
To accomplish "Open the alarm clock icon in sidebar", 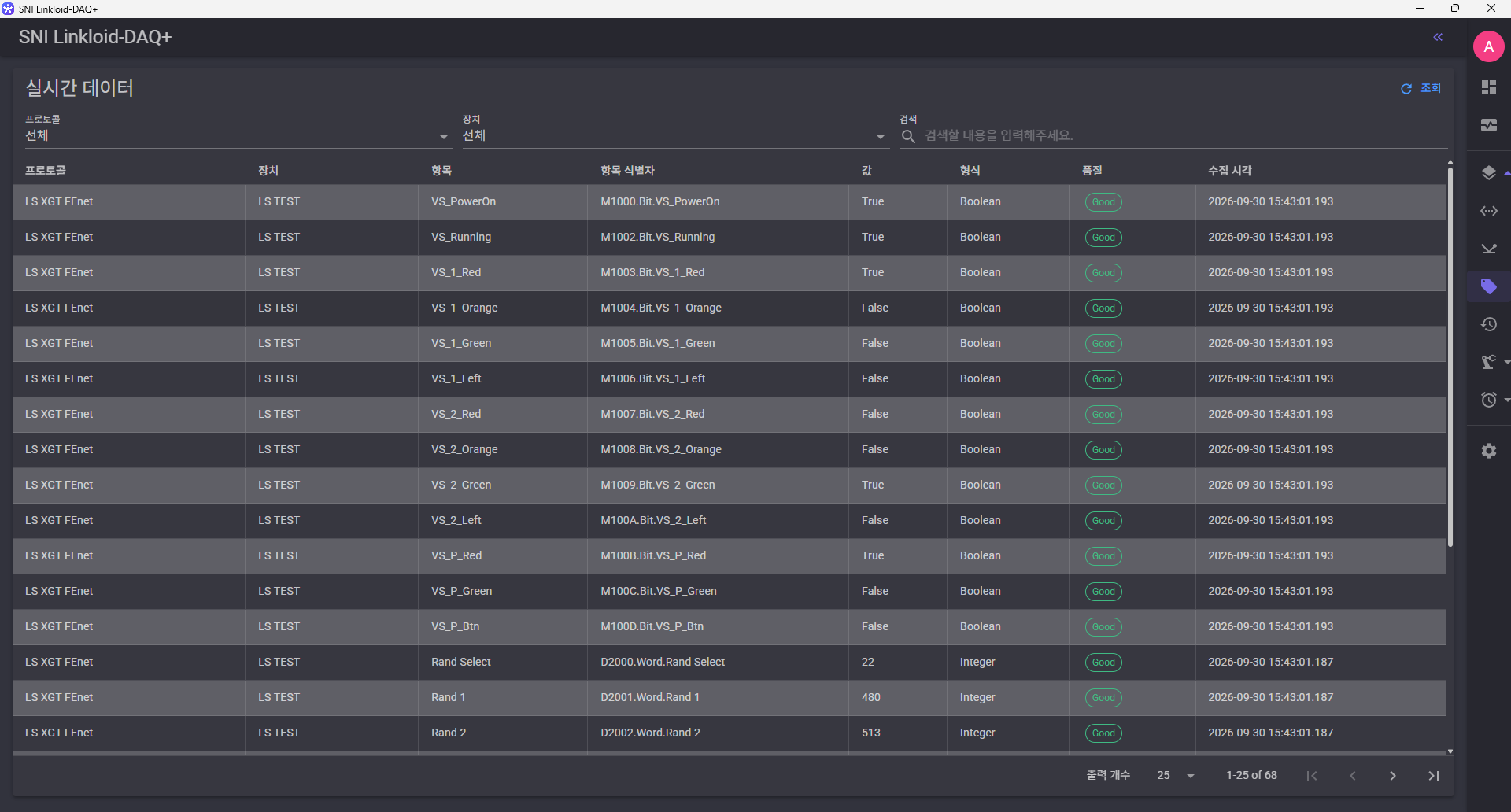I will click(1488, 400).
